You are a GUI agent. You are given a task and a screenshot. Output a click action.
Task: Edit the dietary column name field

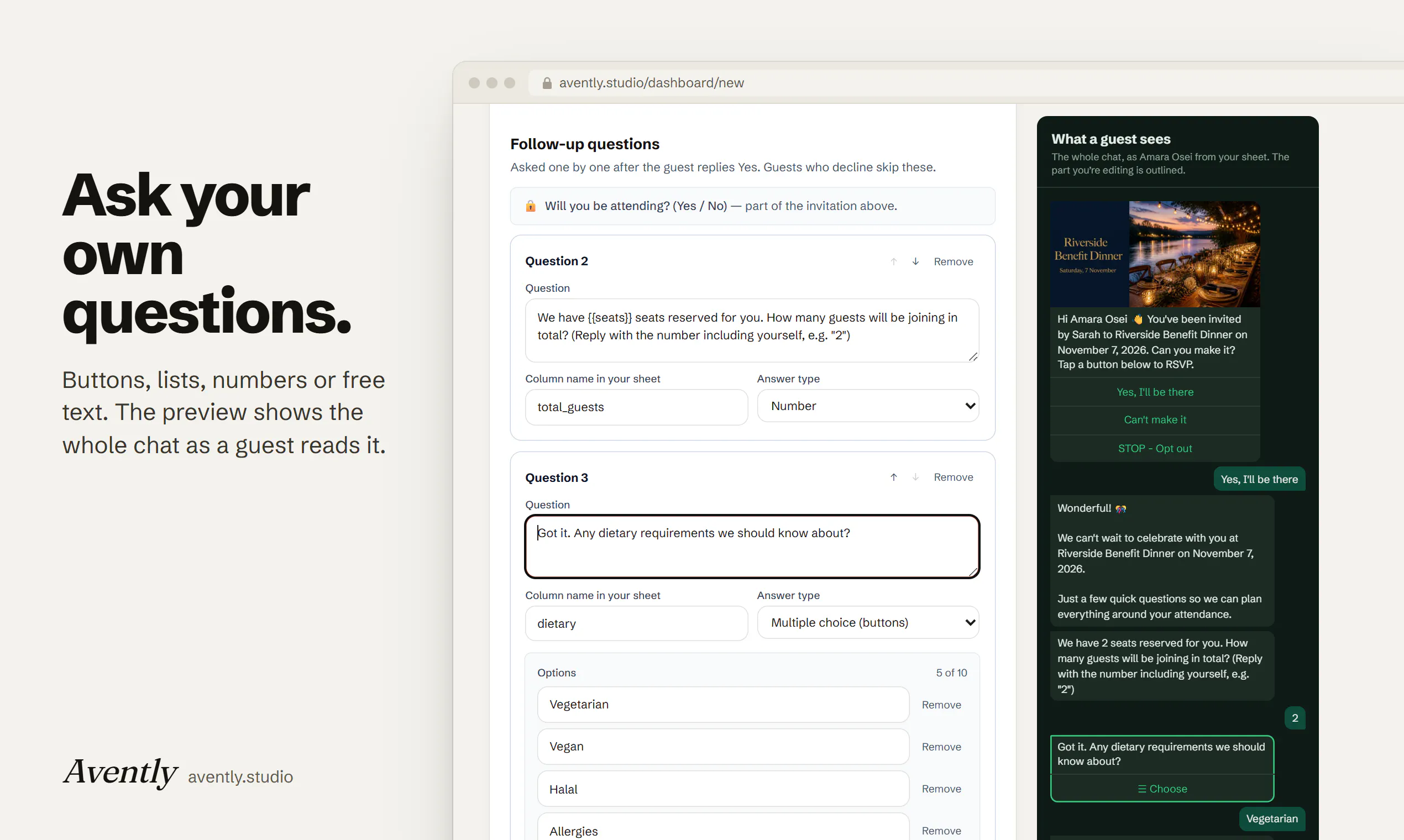pyautogui.click(x=636, y=623)
